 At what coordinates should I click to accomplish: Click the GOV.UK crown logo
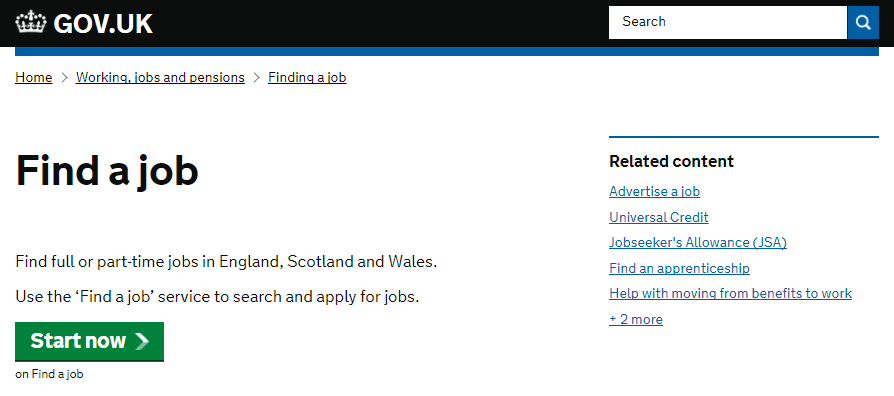(31, 23)
